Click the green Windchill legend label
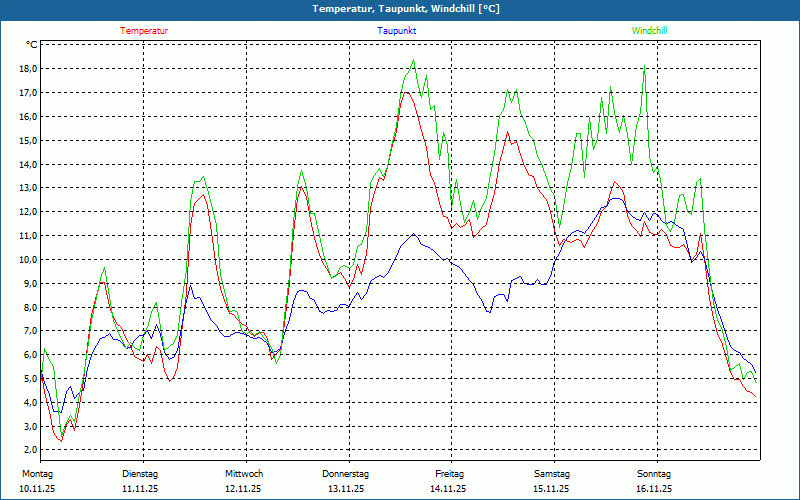 (x=649, y=31)
